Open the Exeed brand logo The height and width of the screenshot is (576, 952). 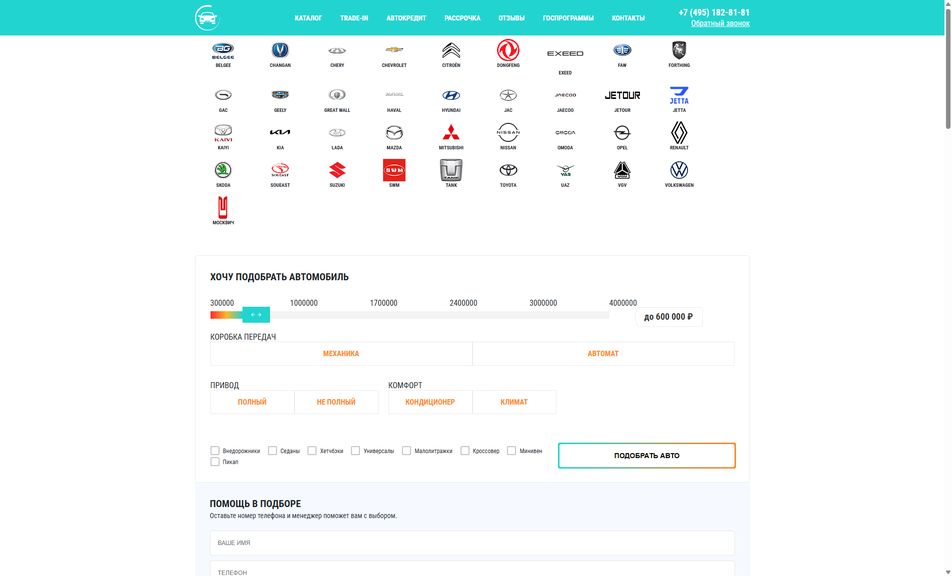(565, 53)
